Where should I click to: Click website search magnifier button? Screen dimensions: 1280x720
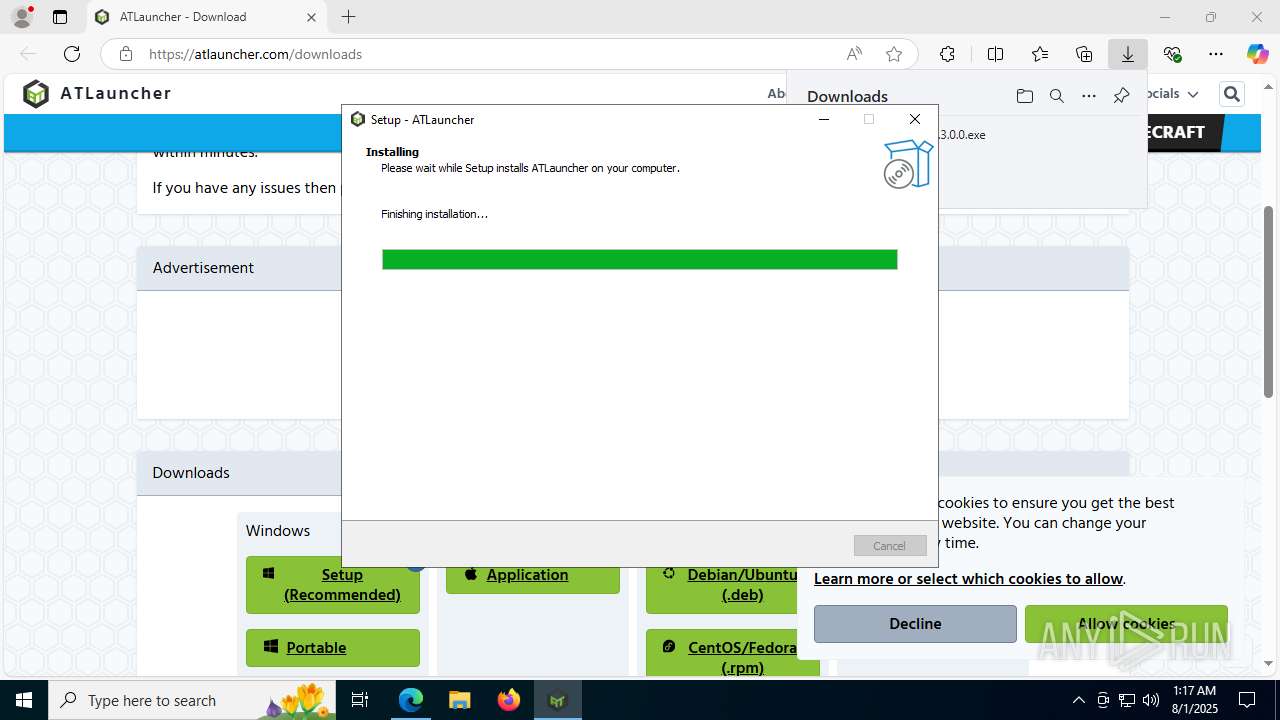(1232, 94)
